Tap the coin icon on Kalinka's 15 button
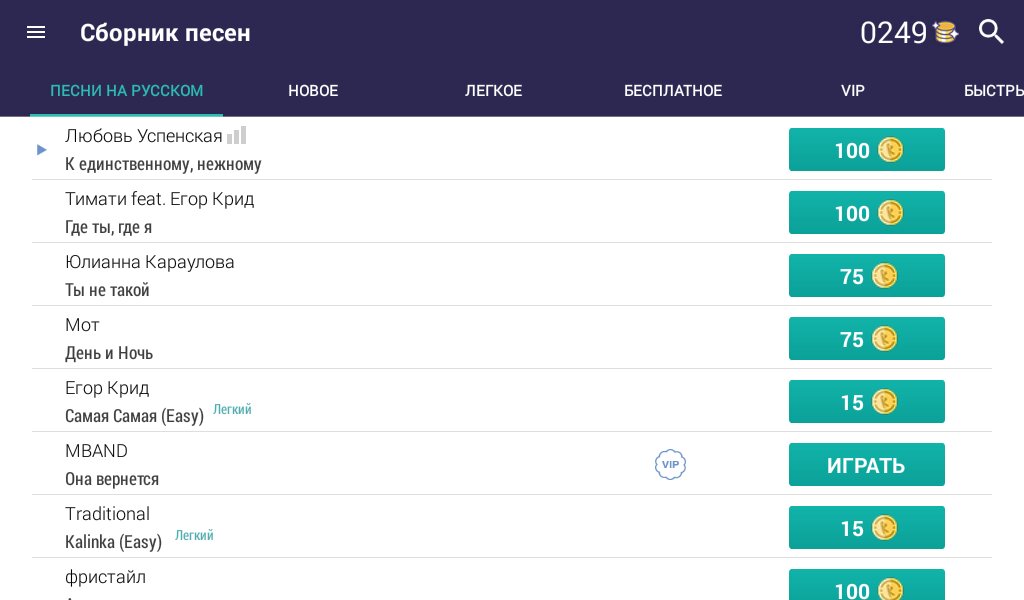 click(x=884, y=528)
